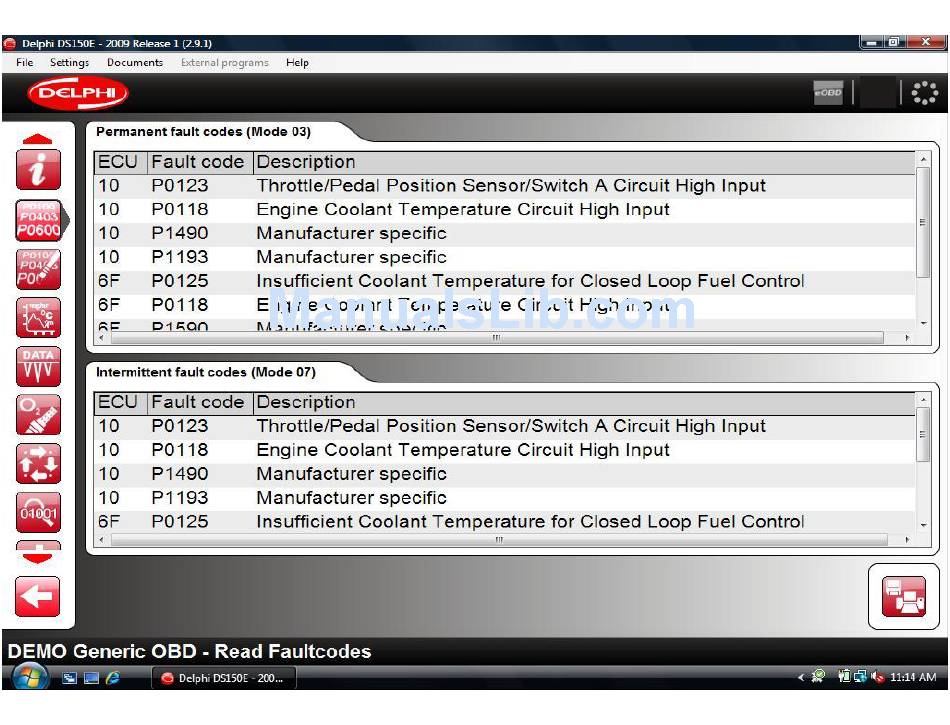Click ECU column header in Permanent table

pyautogui.click(x=121, y=162)
